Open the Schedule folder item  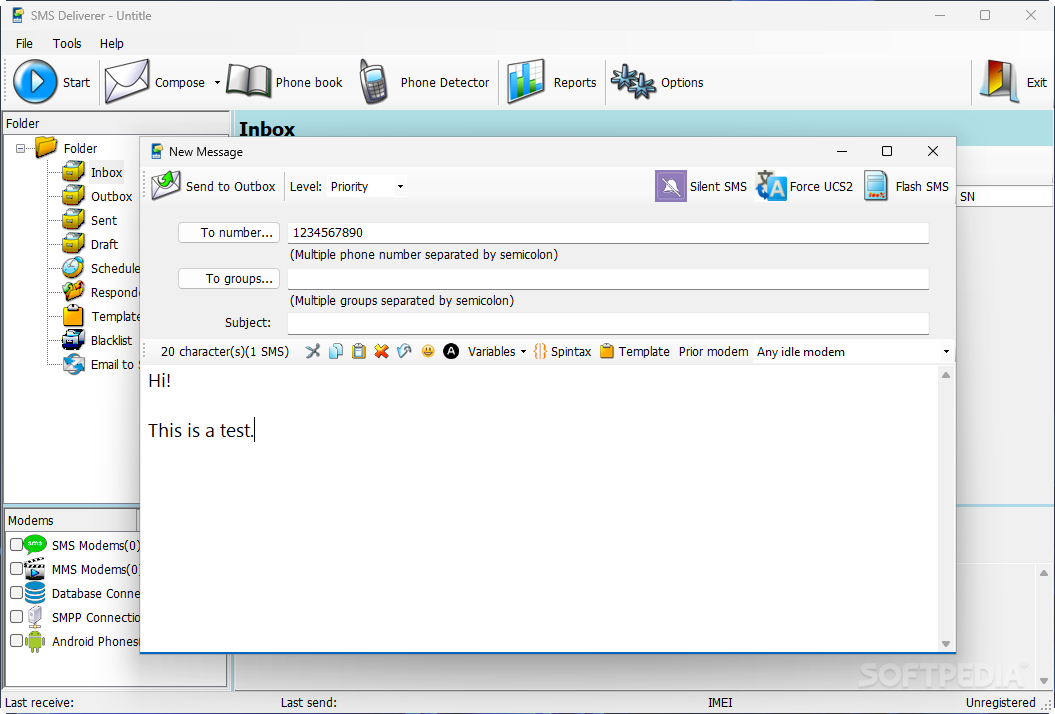coord(115,269)
